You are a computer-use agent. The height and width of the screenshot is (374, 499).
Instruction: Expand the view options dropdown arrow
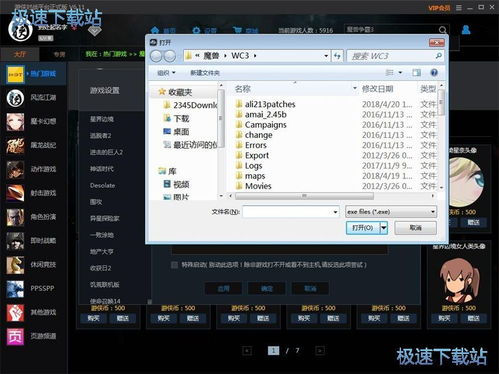pos(400,72)
